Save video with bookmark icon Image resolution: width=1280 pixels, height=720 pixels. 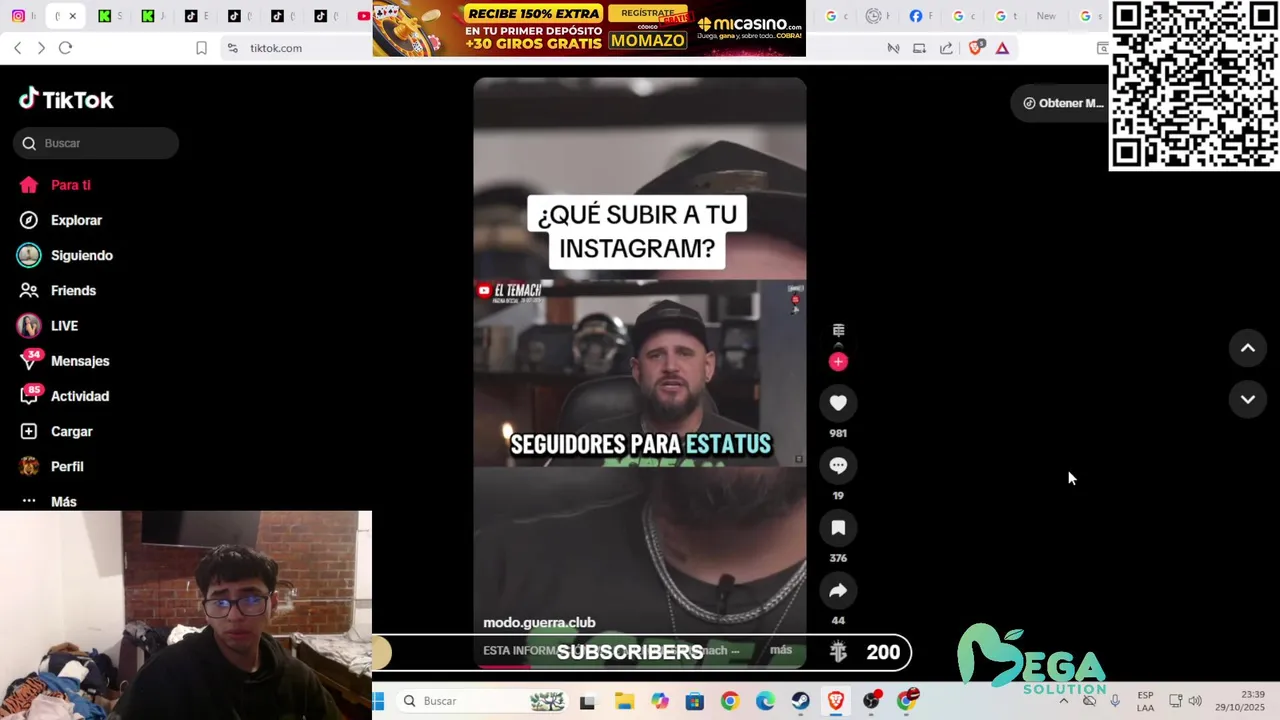coord(838,527)
